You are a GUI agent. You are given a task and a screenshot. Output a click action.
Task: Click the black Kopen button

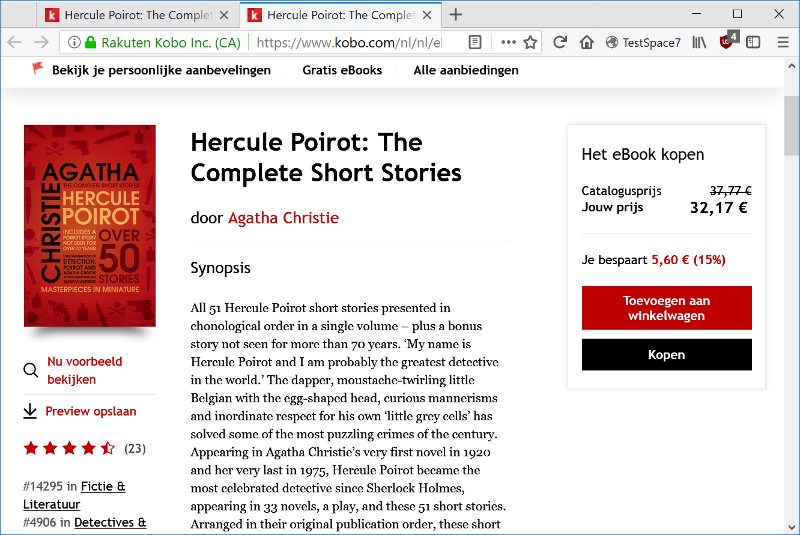(666, 354)
